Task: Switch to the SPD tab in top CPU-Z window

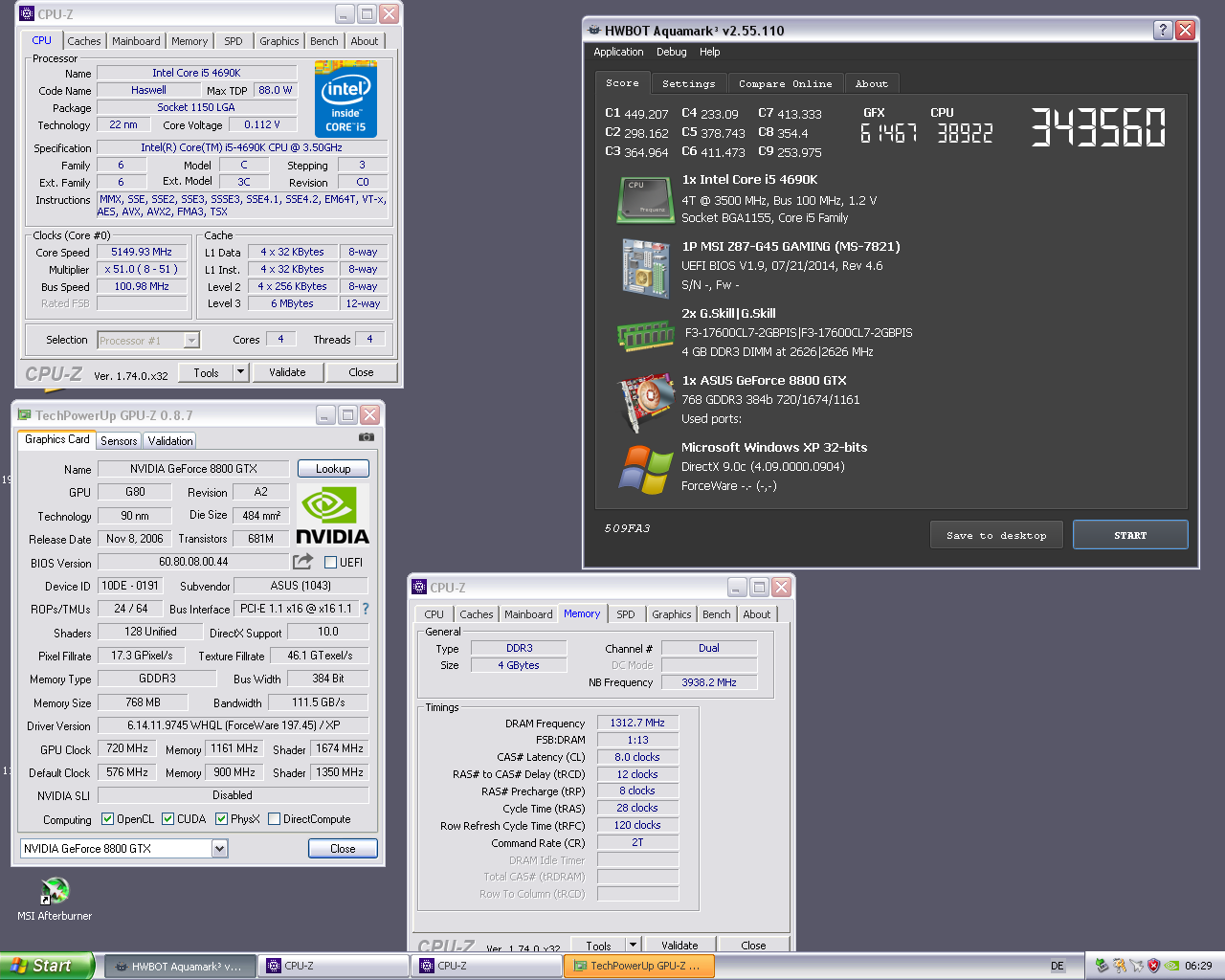Action: pos(234,41)
